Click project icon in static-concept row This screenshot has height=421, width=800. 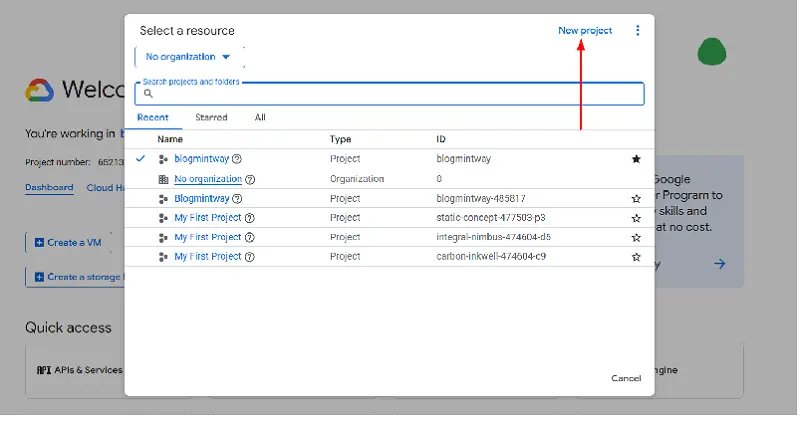[x=163, y=218]
